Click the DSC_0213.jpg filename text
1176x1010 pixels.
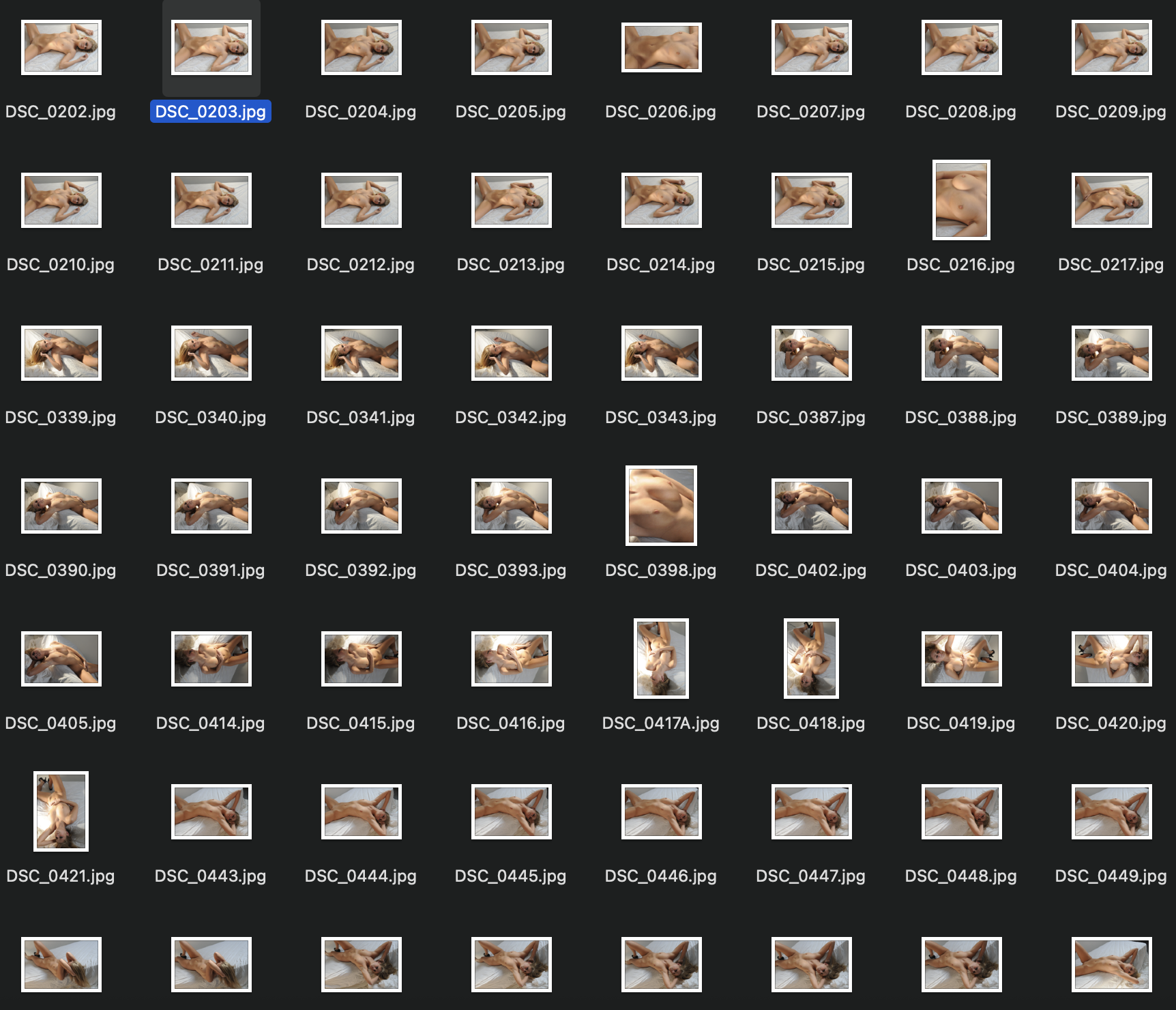[511, 264]
